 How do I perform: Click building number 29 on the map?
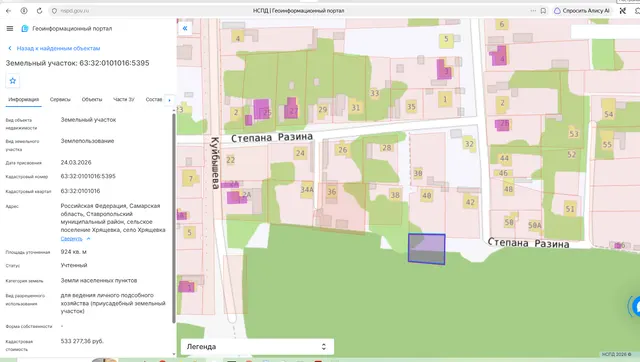tap(322, 109)
